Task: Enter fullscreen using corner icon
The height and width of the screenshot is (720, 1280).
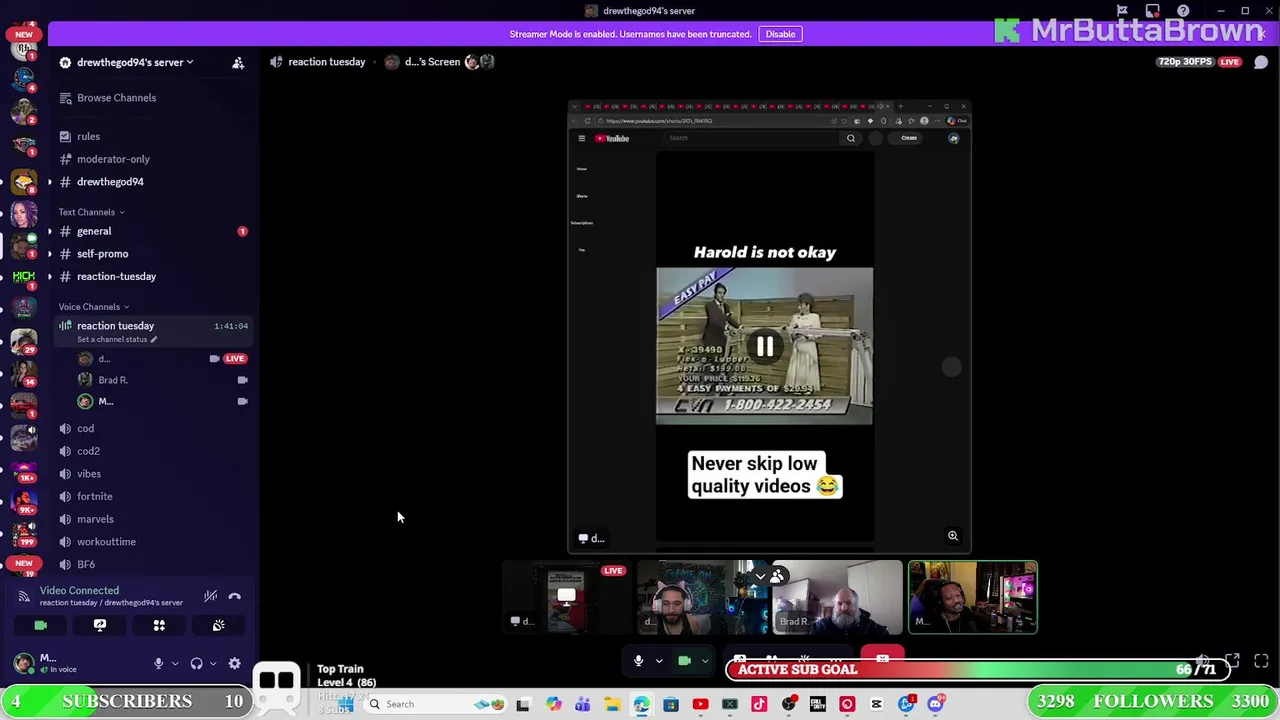Action: pyautogui.click(x=1261, y=660)
